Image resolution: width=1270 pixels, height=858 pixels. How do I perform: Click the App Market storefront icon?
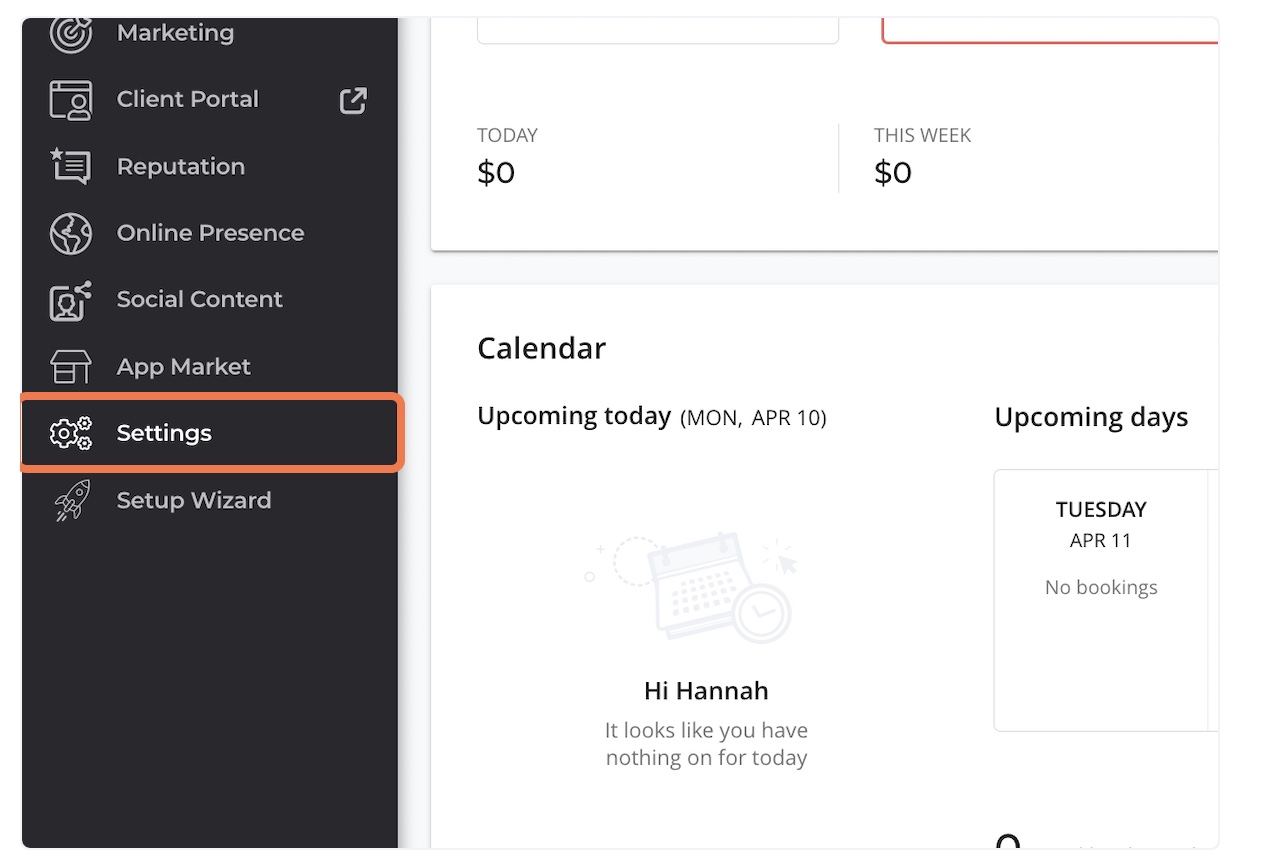(71, 367)
